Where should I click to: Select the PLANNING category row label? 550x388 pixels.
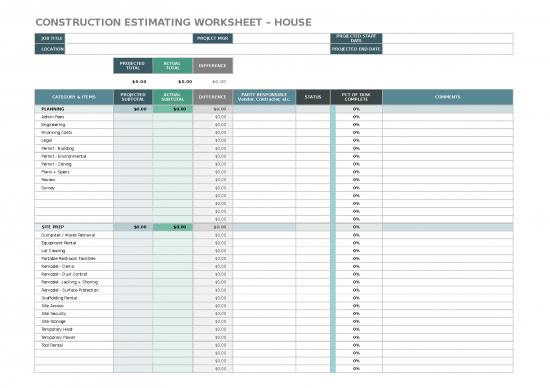tap(53, 109)
